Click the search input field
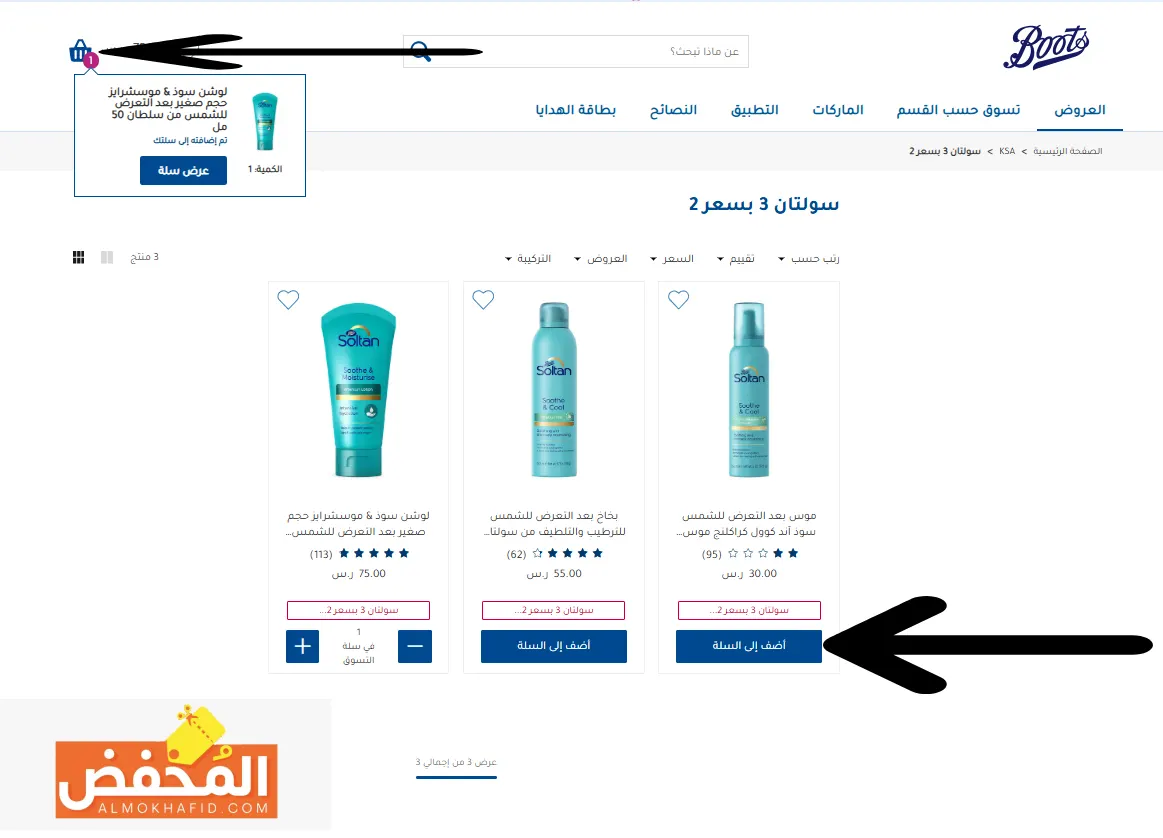Screen dimensions: 1163x838 click(x=576, y=51)
